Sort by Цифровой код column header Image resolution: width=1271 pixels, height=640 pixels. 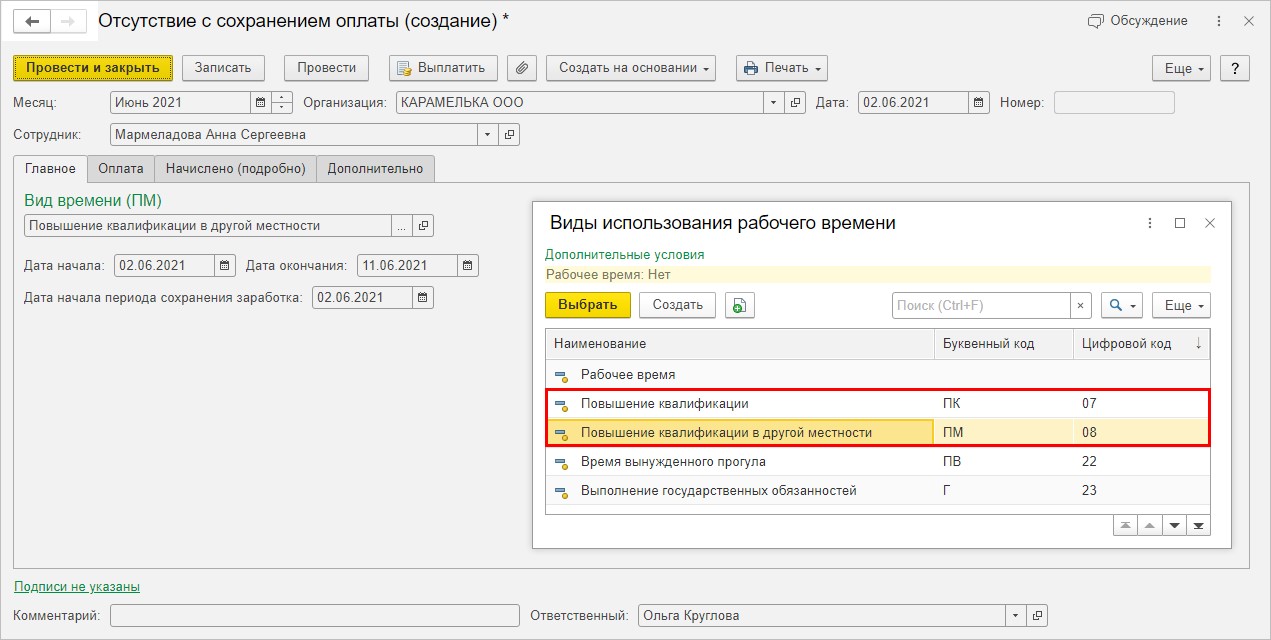pos(1142,344)
